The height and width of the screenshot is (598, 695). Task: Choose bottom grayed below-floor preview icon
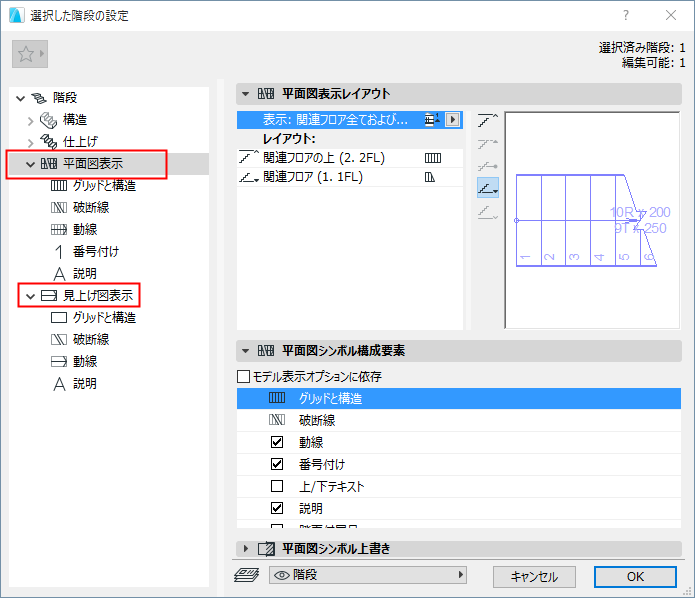click(x=488, y=212)
